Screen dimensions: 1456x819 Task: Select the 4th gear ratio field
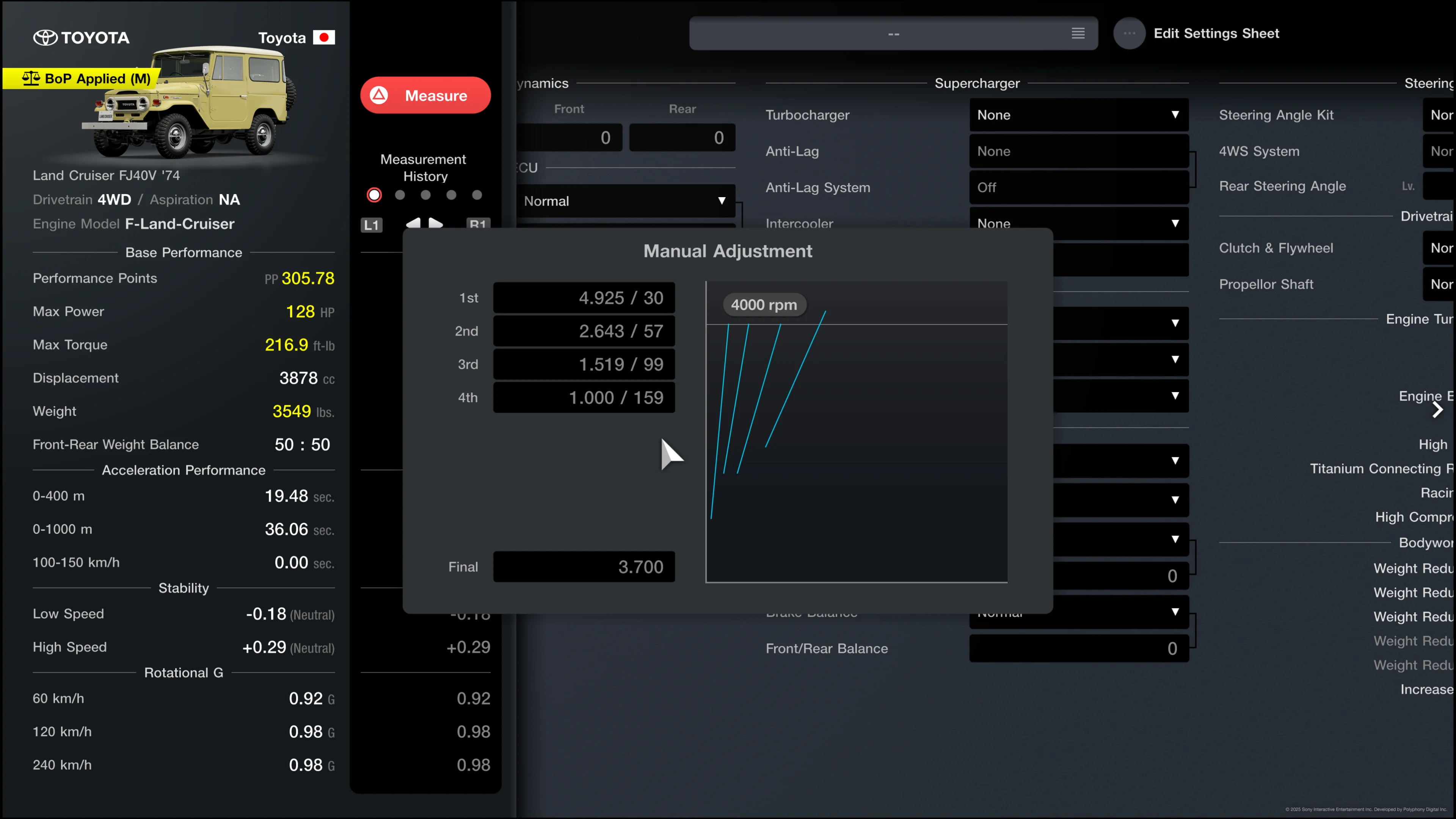tap(584, 397)
